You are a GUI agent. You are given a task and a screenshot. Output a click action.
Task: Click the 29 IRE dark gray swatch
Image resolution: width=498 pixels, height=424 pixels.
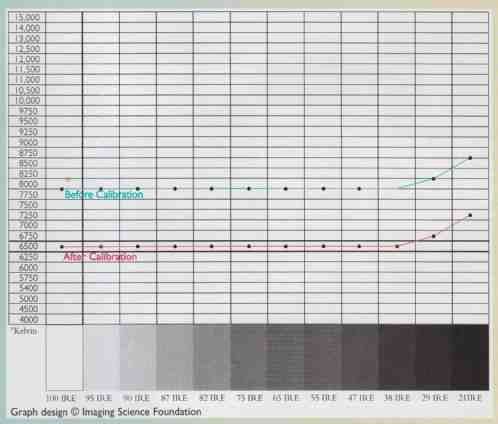tap(434, 357)
